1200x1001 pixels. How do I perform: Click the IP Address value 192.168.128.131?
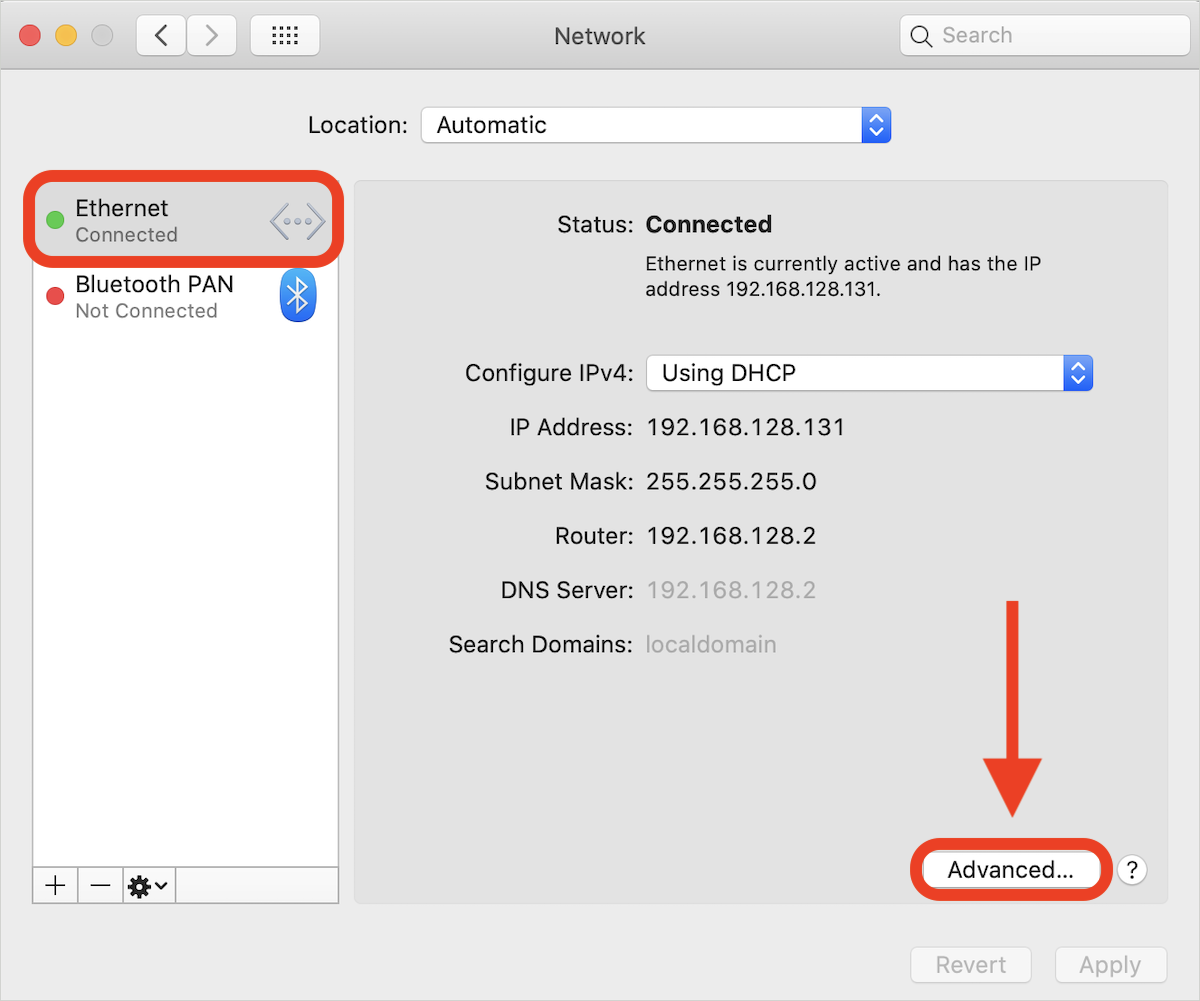[746, 428]
